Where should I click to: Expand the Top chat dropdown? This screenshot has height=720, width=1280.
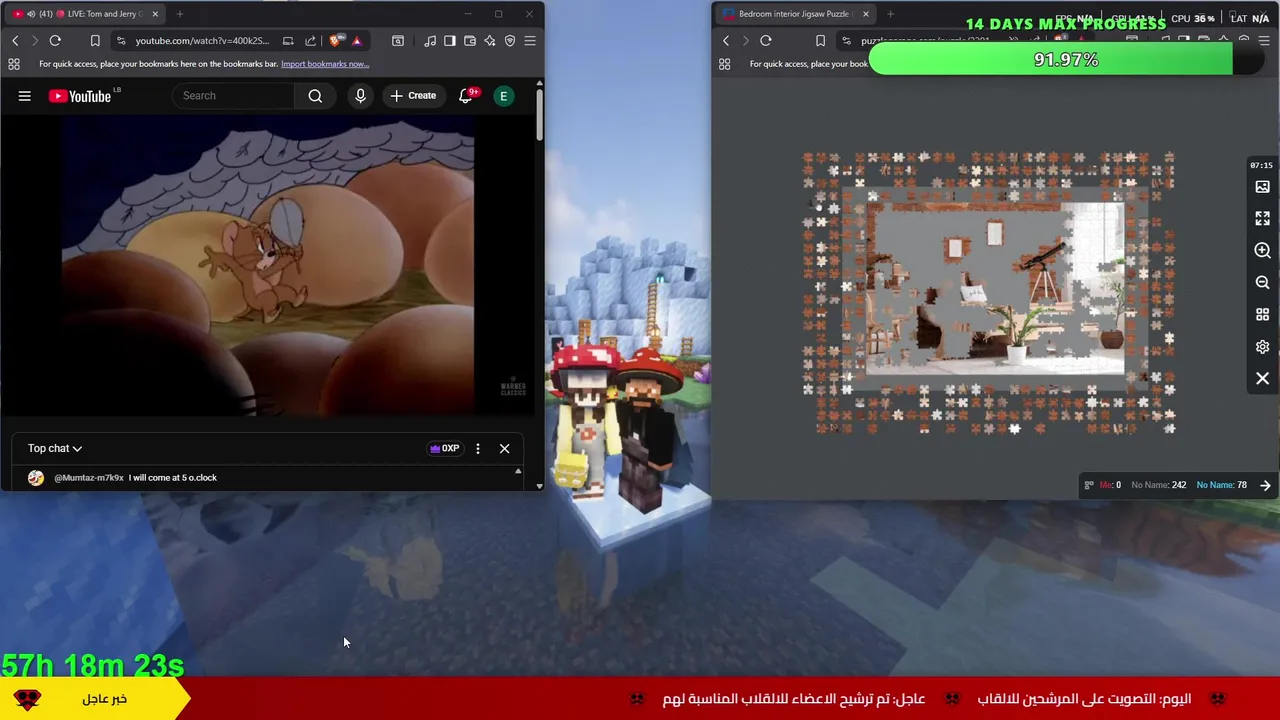[x=55, y=449]
